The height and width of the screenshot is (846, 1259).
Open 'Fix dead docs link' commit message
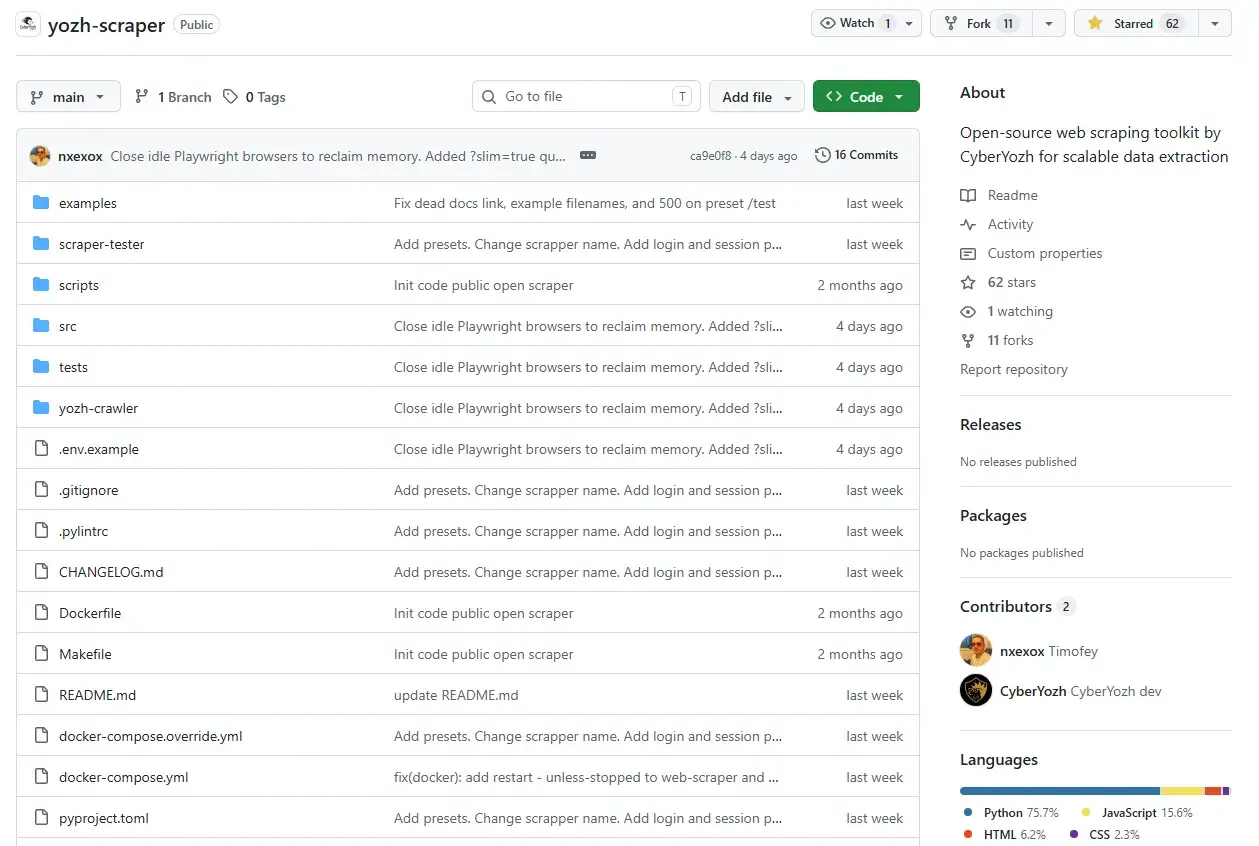pos(585,203)
